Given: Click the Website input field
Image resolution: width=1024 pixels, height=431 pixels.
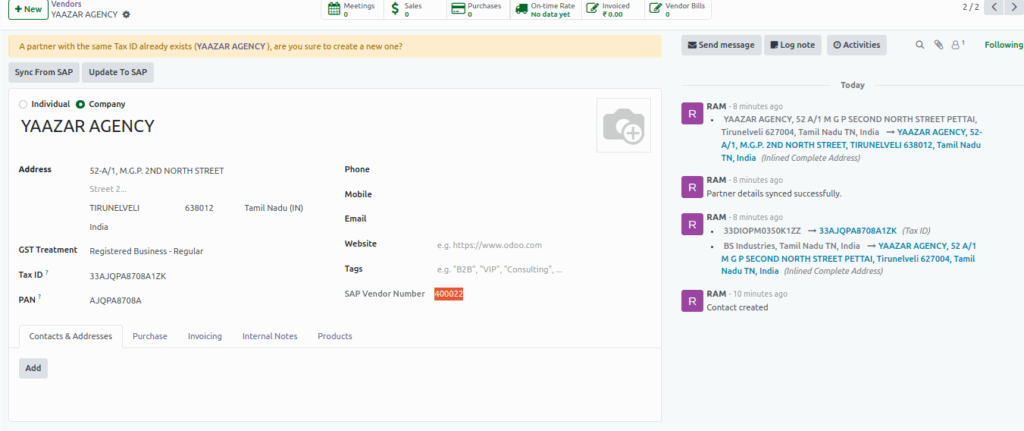Looking at the screenshot, I should [542, 246].
